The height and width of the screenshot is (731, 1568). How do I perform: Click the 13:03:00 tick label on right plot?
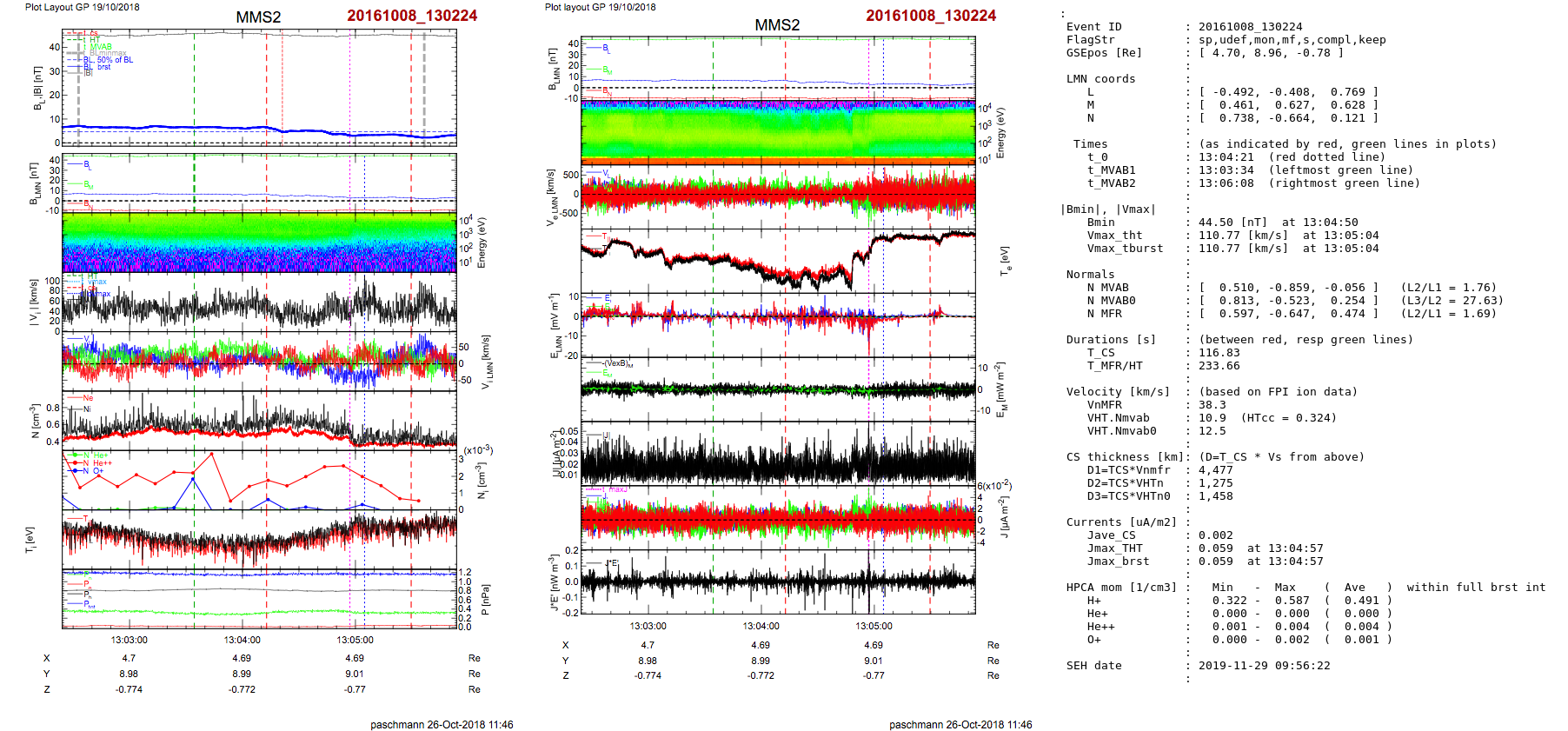[x=648, y=626]
